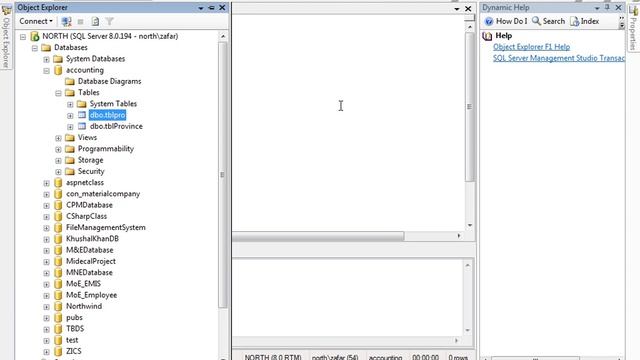Expand the dbo.tblProvince table node

70,127
